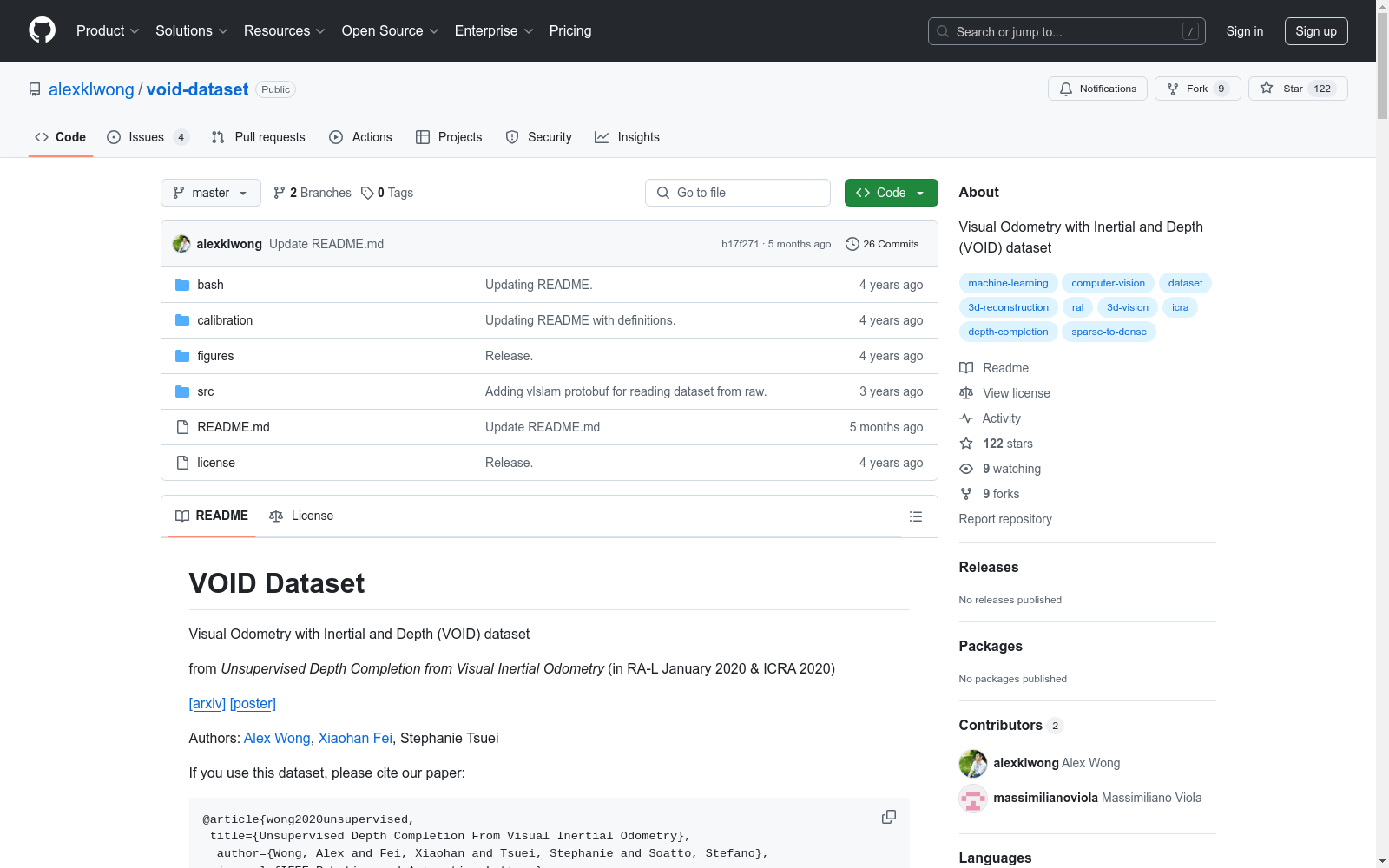Click the commit history clock icon
Screen dimensions: 1389x868
pos(852,244)
